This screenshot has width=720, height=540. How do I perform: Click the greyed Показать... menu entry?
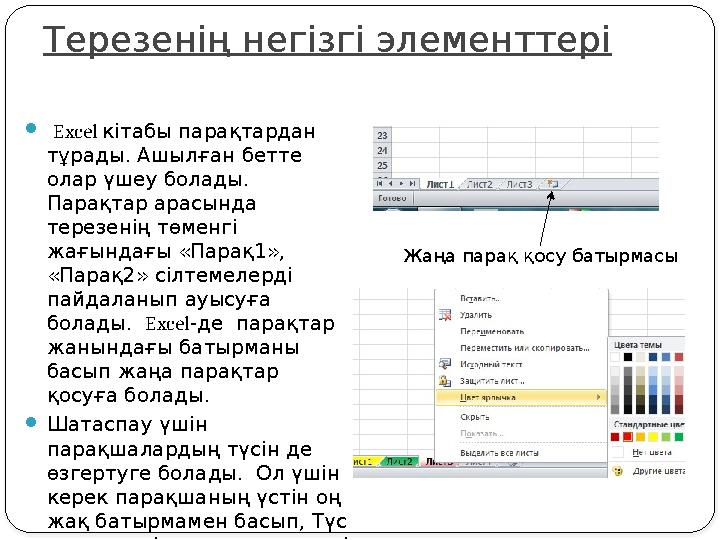click(481, 433)
